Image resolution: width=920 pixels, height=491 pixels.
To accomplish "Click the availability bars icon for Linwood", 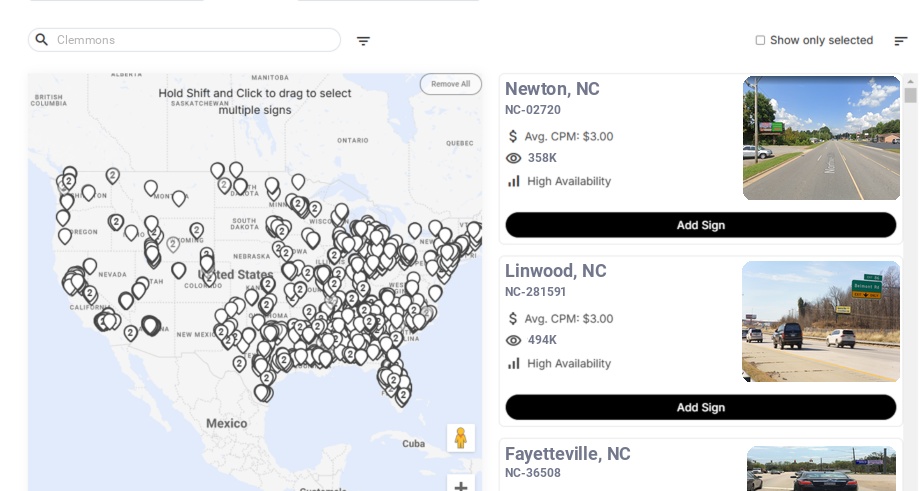I will click(x=514, y=363).
